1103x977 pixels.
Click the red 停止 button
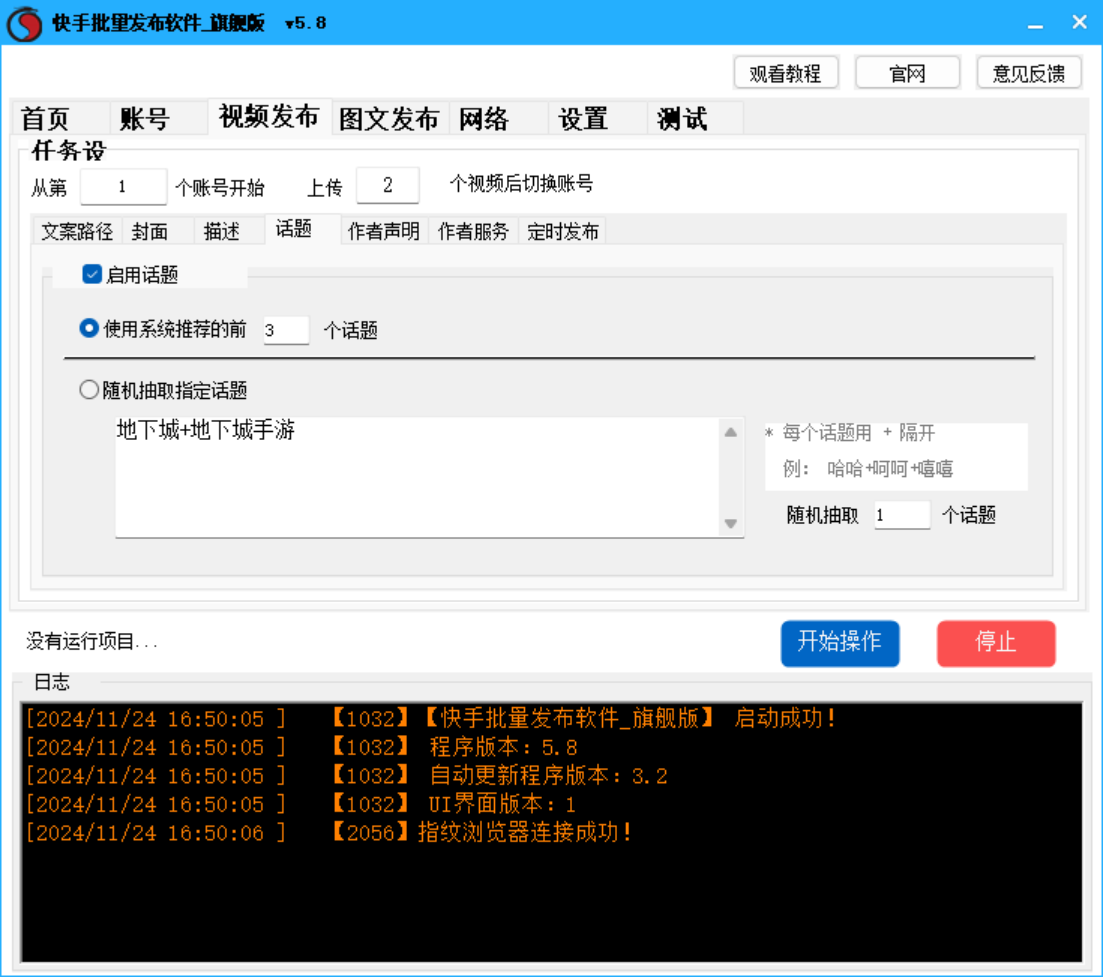pyautogui.click(x=996, y=643)
